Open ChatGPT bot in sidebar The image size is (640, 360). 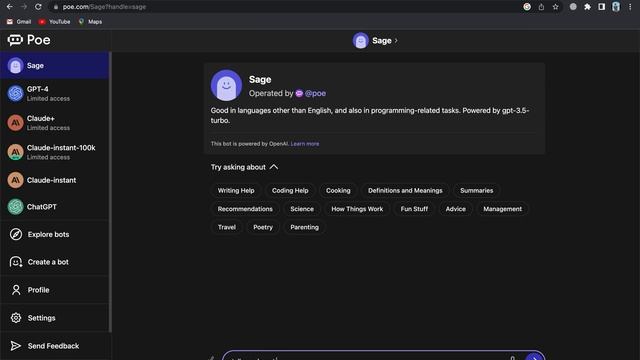coord(55,207)
